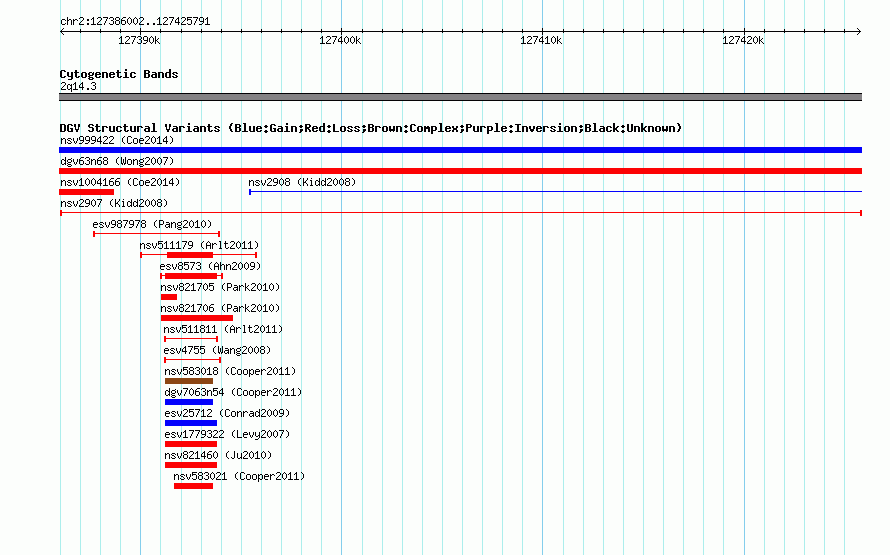890x555 pixels.
Task: Select the esv25712 (Conrad2009) blue bar
Action: tap(191, 423)
